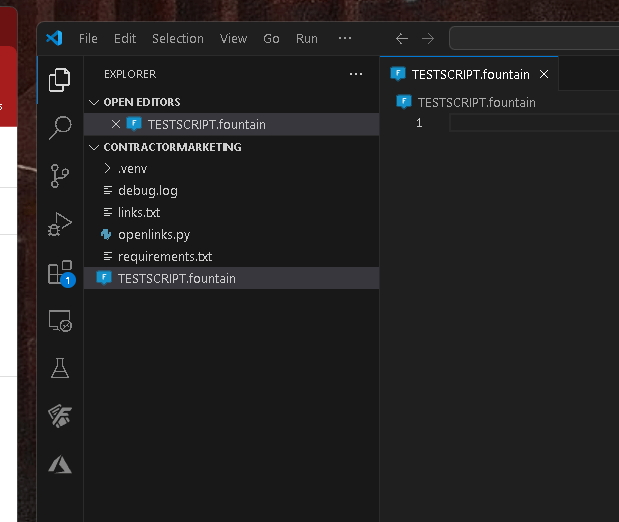Open requirements.txt in the file tree

coord(231,257)
